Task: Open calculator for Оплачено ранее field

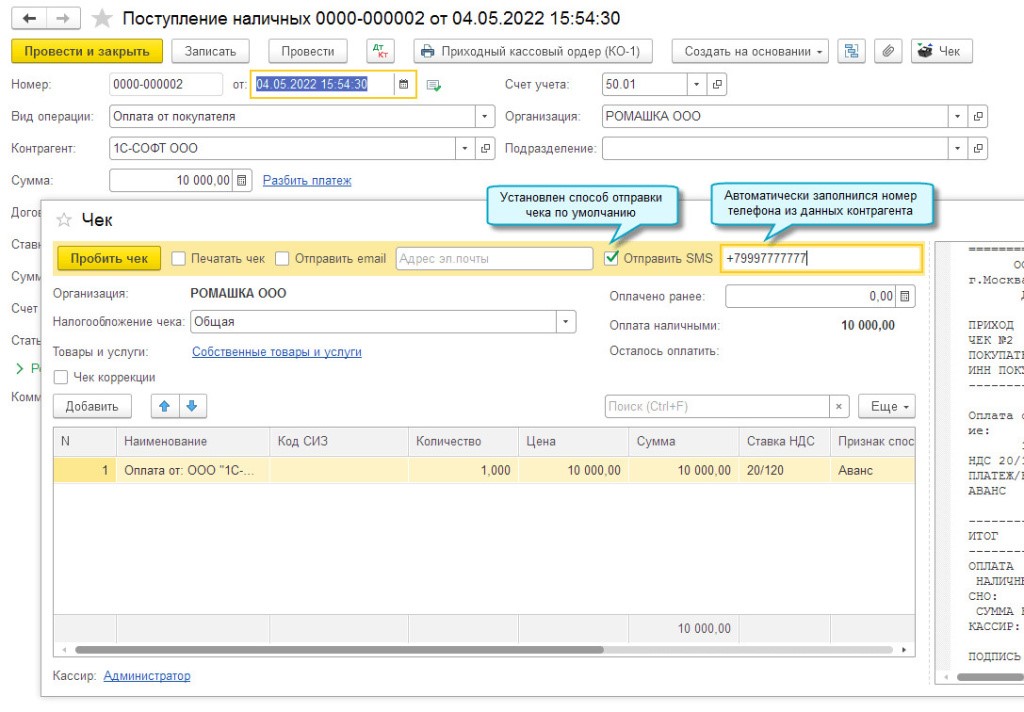Action: (x=904, y=297)
